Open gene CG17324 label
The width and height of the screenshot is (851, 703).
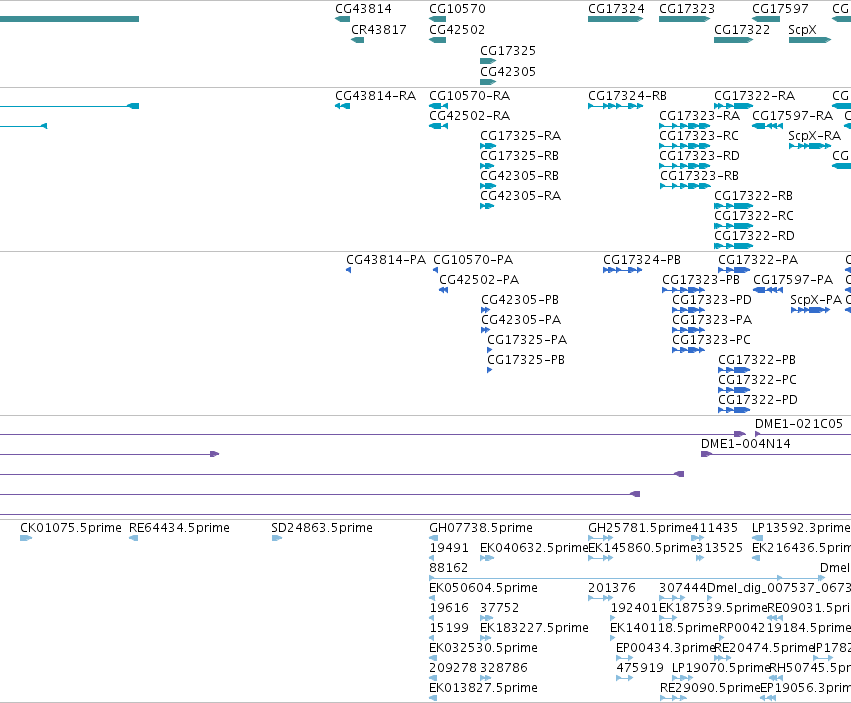[616, 9]
